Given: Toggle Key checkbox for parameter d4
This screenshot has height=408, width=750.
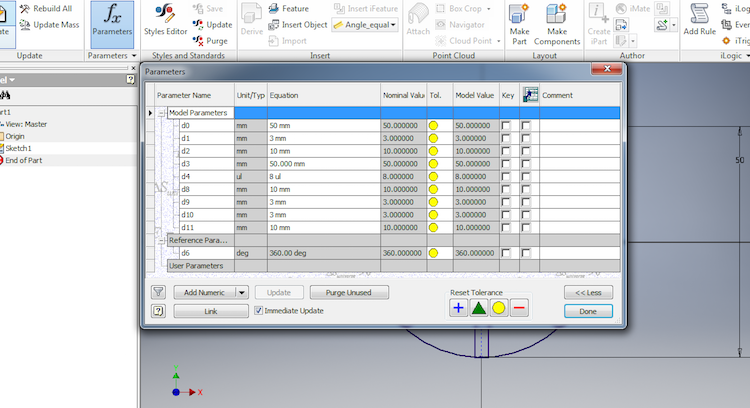Looking at the screenshot, I should [506, 176].
